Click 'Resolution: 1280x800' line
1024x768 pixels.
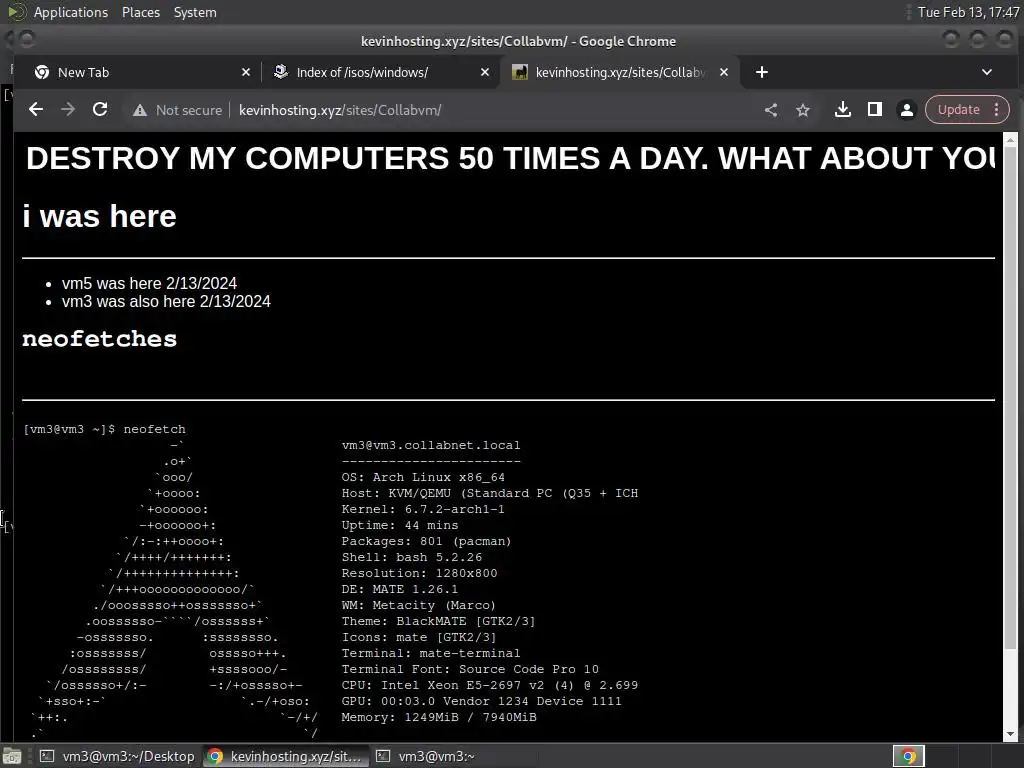[x=419, y=573]
